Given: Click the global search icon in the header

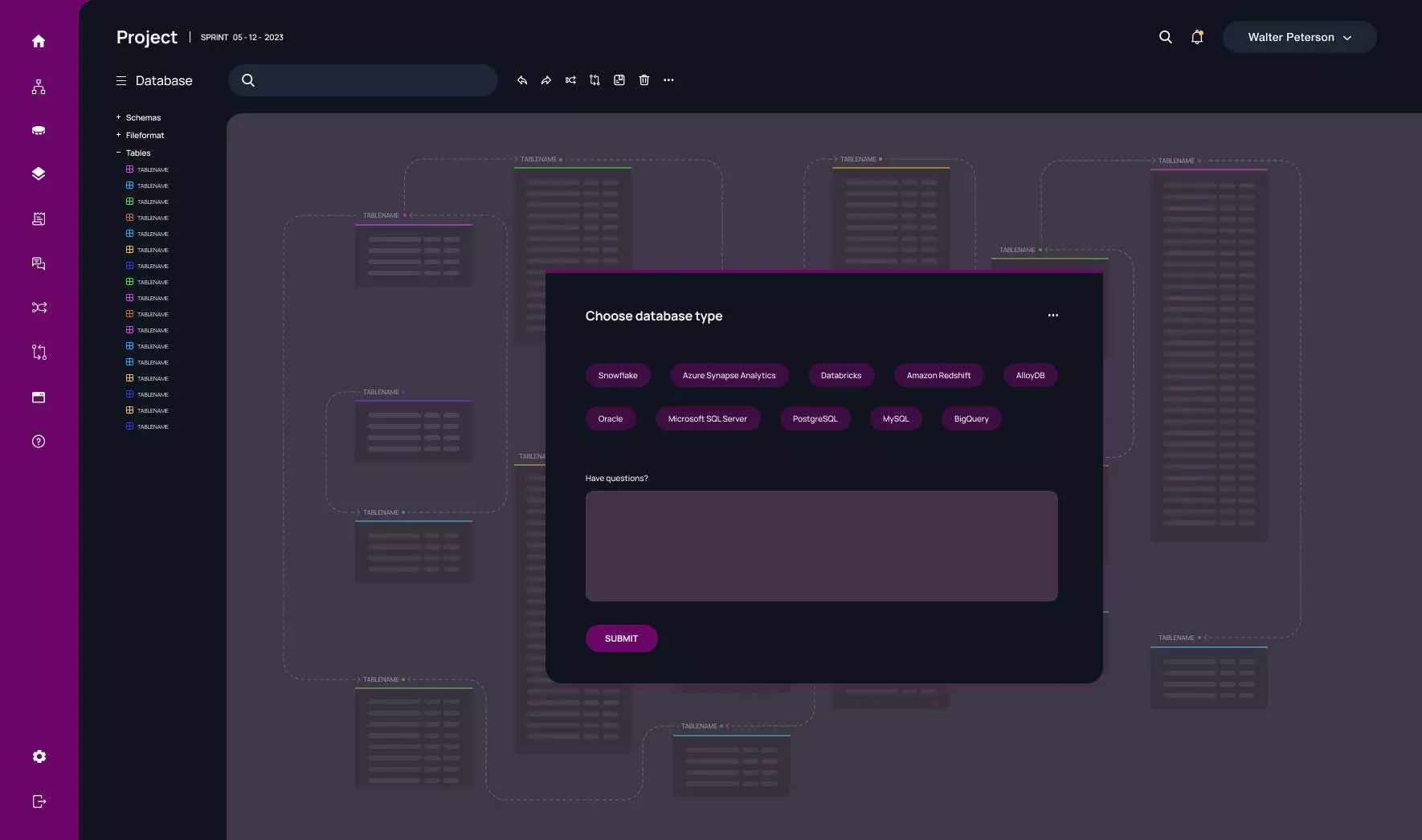Looking at the screenshot, I should tap(1165, 37).
